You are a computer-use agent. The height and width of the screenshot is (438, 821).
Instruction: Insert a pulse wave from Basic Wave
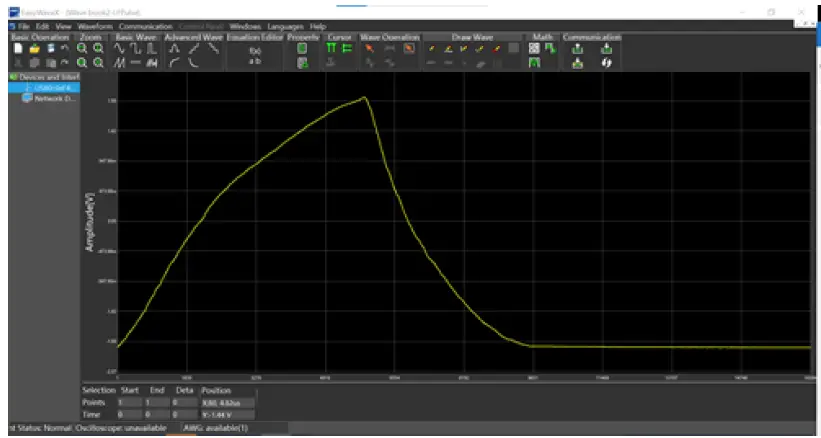tap(151, 49)
